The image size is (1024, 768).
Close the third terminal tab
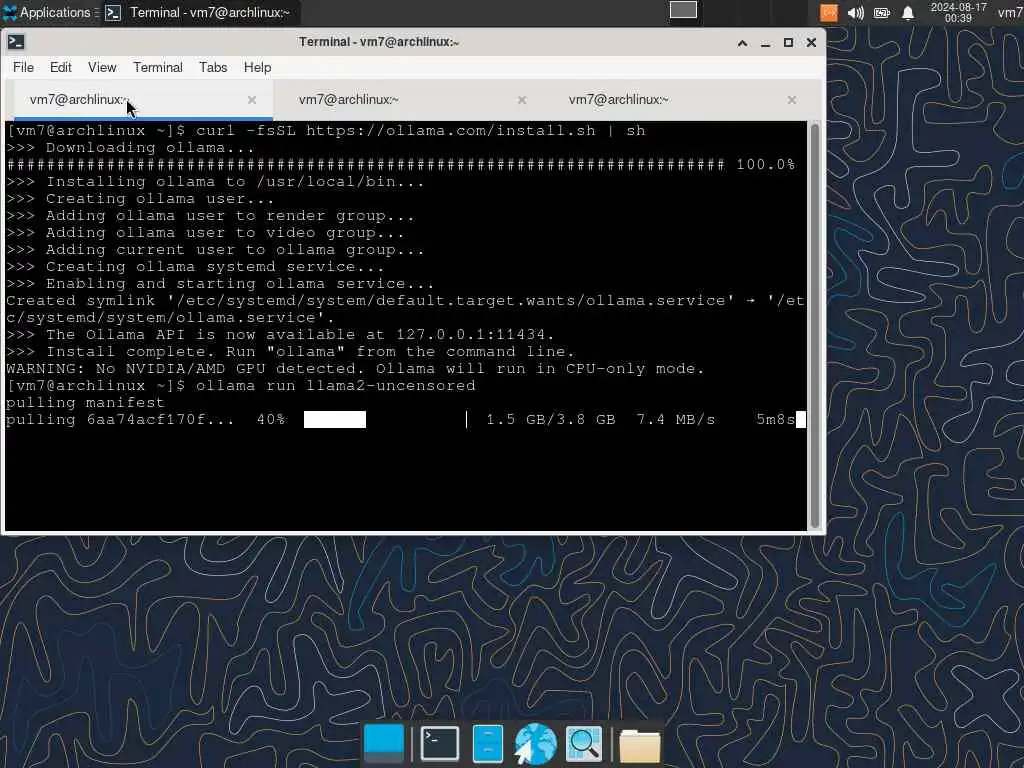792,100
